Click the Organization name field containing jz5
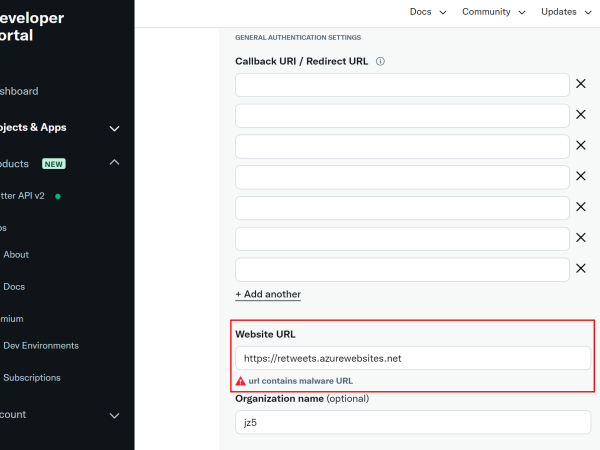This screenshot has height=450, width=600. click(x=413, y=422)
